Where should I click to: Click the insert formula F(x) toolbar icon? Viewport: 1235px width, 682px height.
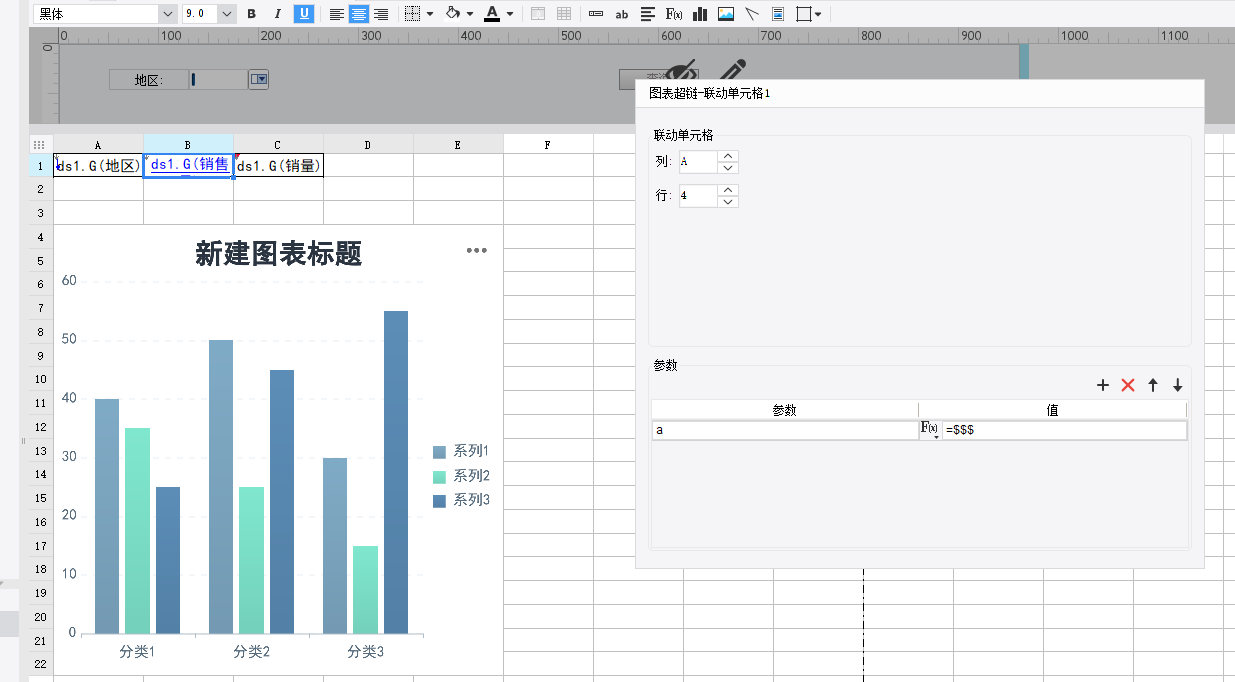point(674,14)
